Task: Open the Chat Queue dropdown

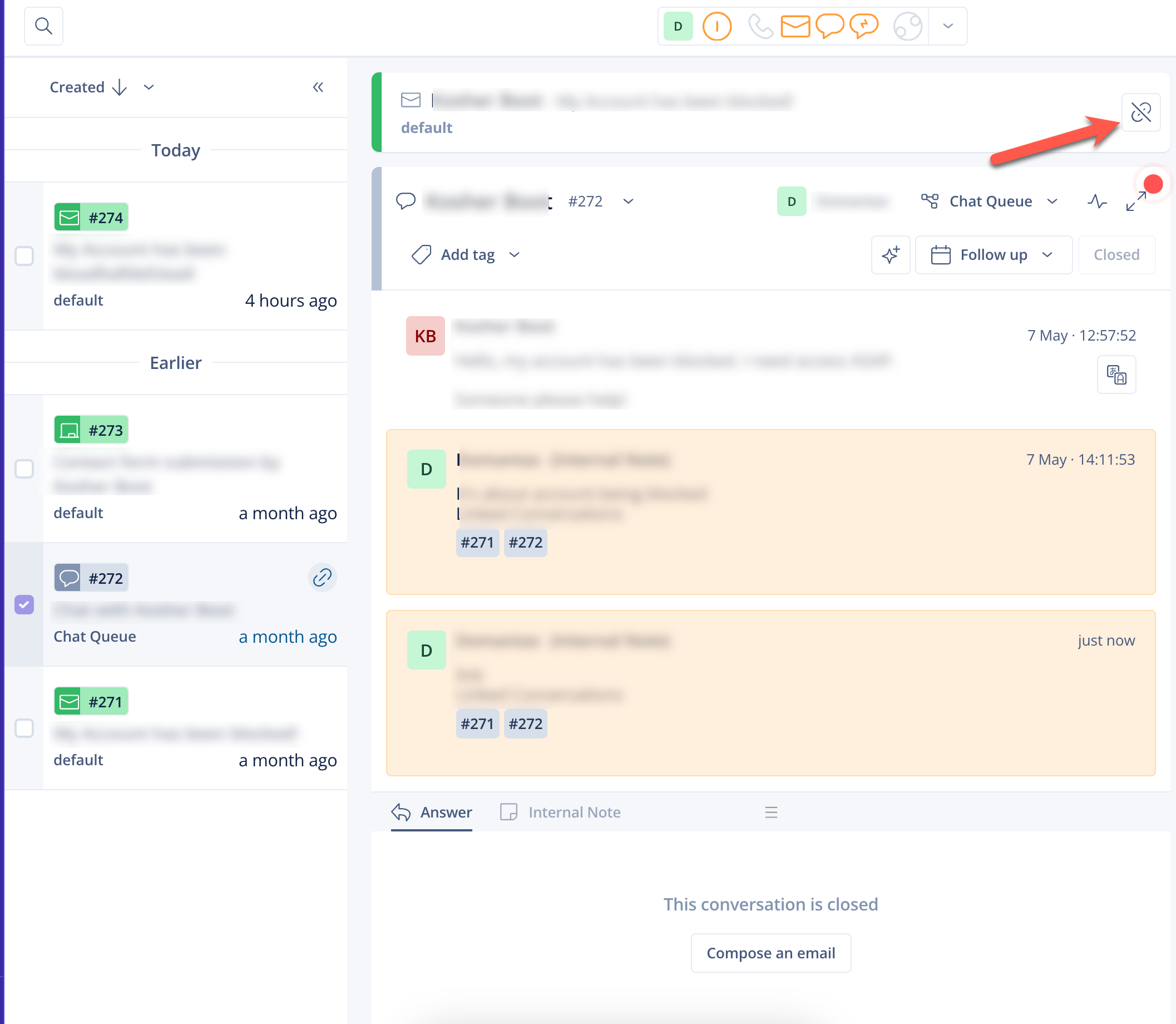Action: click(x=990, y=201)
